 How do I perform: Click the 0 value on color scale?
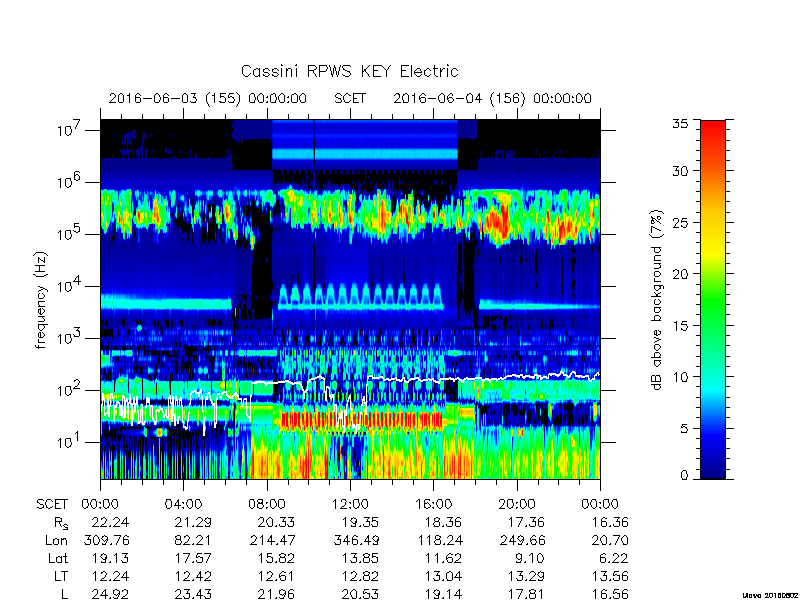[x=684, y=475]
